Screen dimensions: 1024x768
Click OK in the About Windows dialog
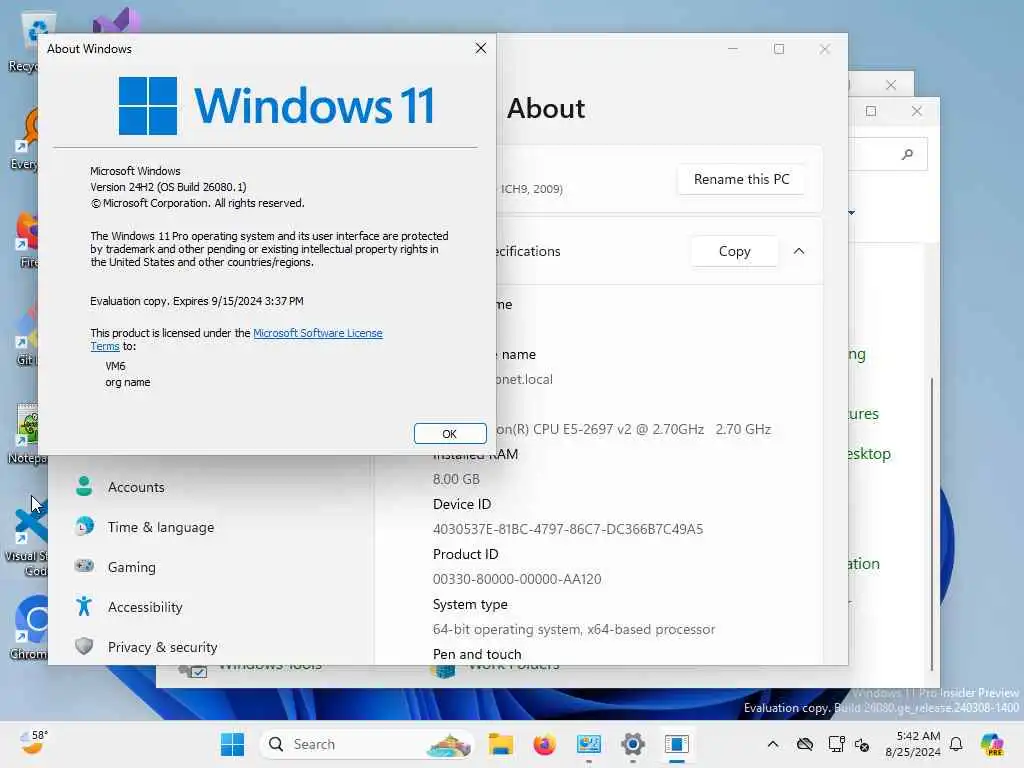tap(450, 434)
